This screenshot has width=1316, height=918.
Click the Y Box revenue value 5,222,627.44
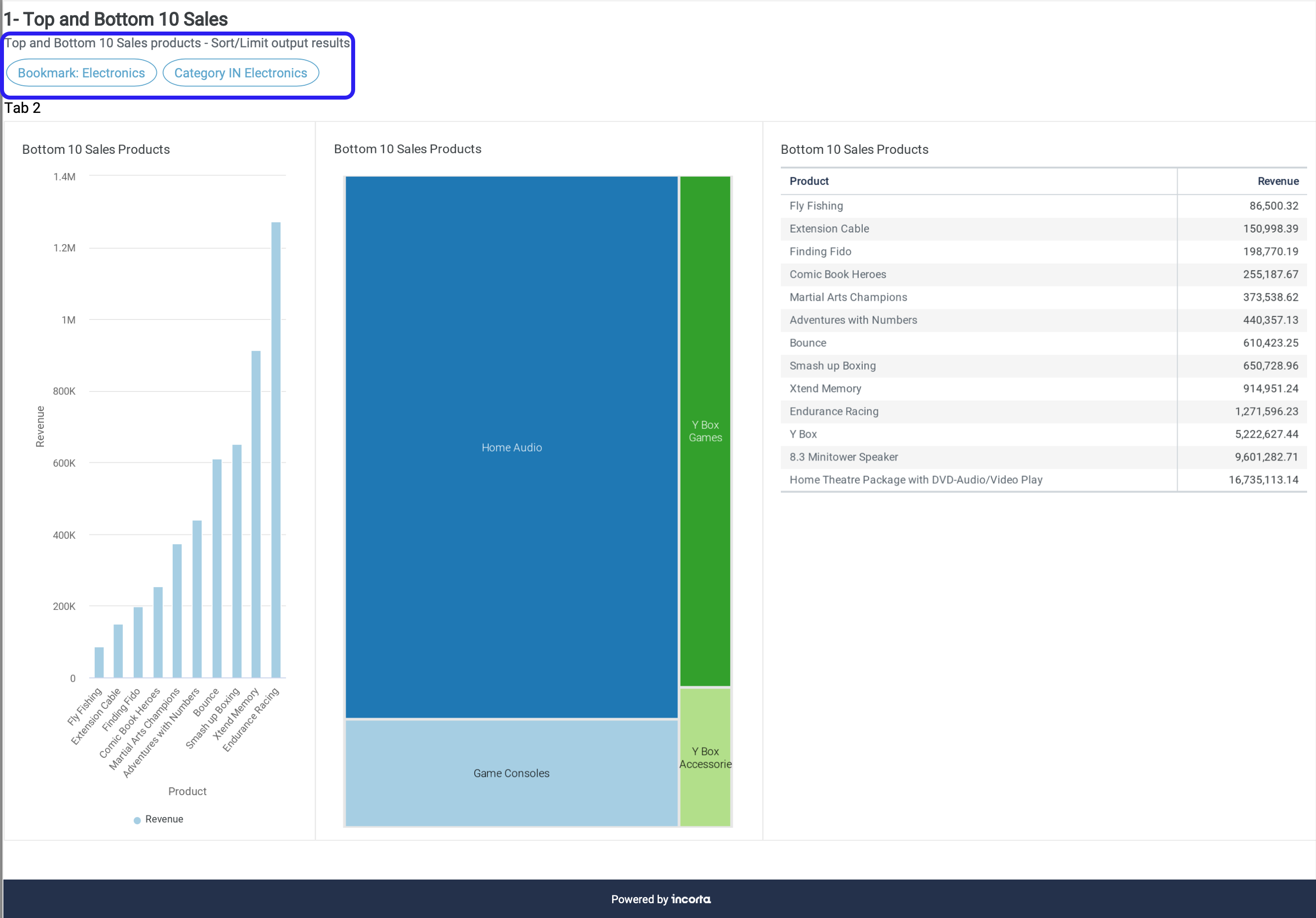(1266, 434)
